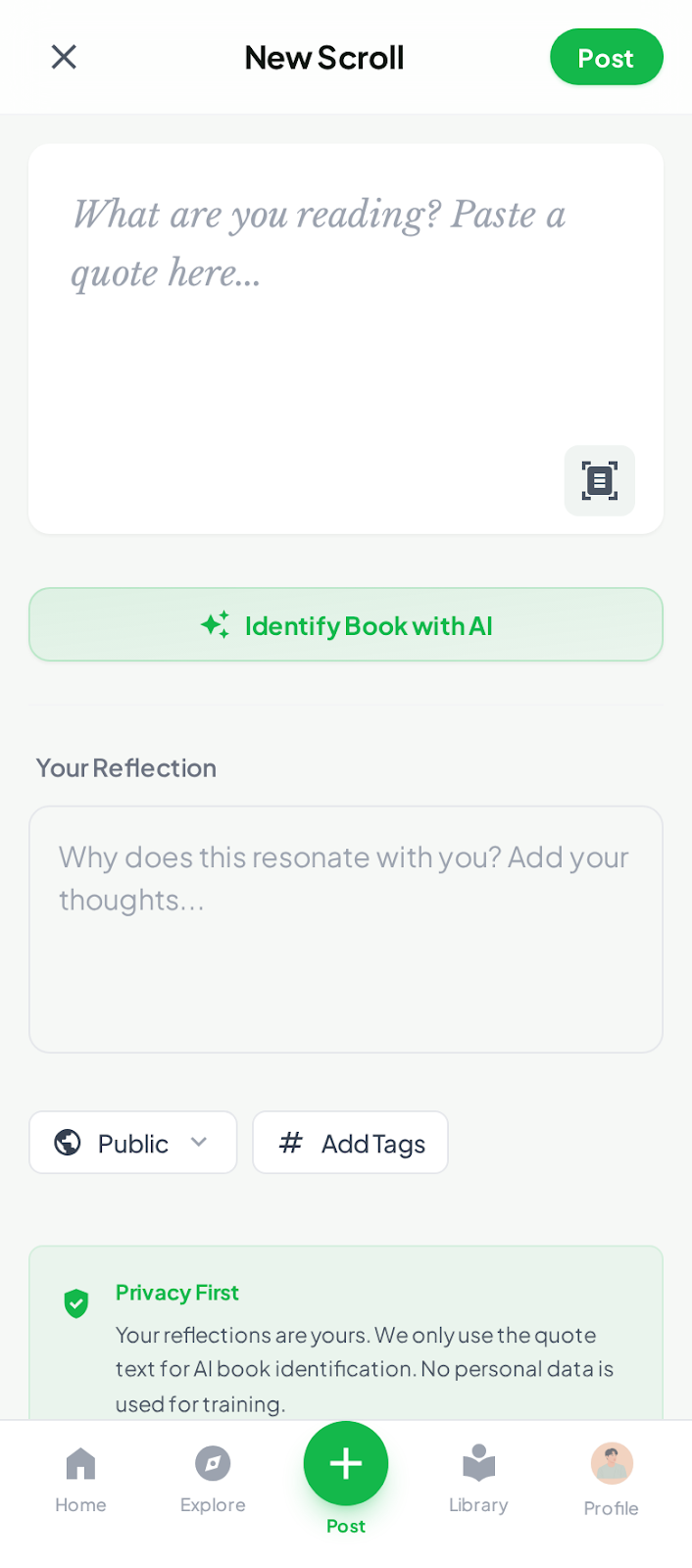692x1568 pixels.
Task: Click the green Post button at top
Action: click(x=606, y=58)
